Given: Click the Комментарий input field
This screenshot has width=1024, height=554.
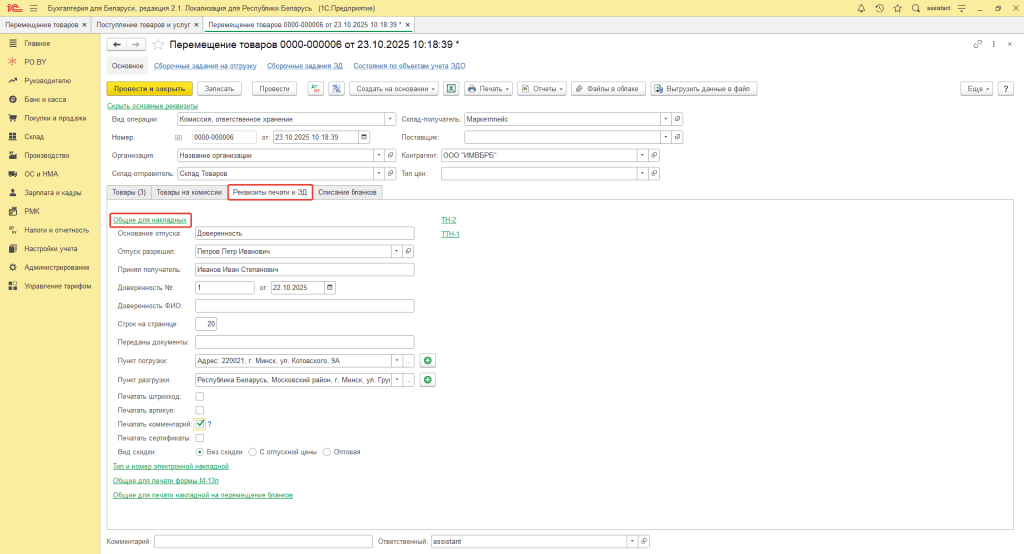Looking at the screenshot, I should (263, 541).
